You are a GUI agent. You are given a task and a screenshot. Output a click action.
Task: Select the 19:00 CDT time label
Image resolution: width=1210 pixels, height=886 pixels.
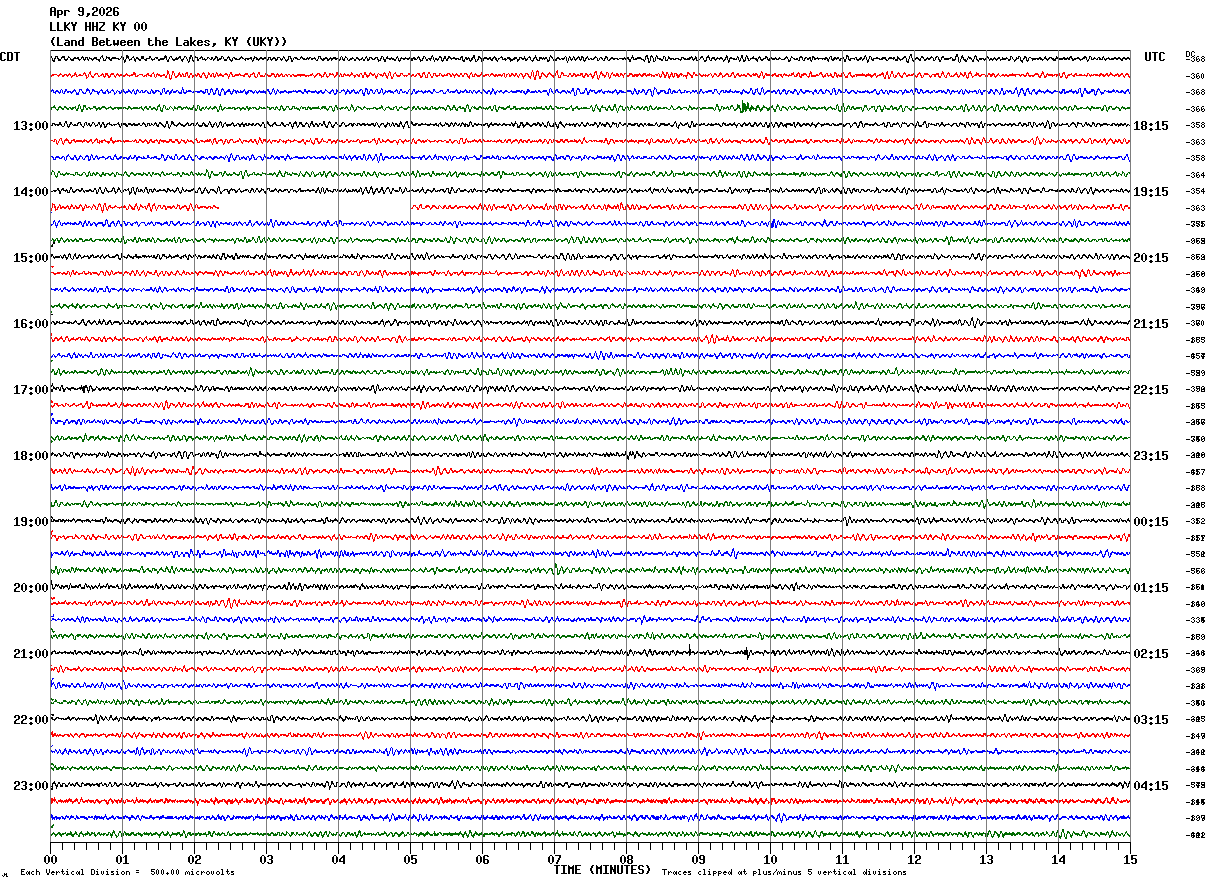[x=31, y=522]
